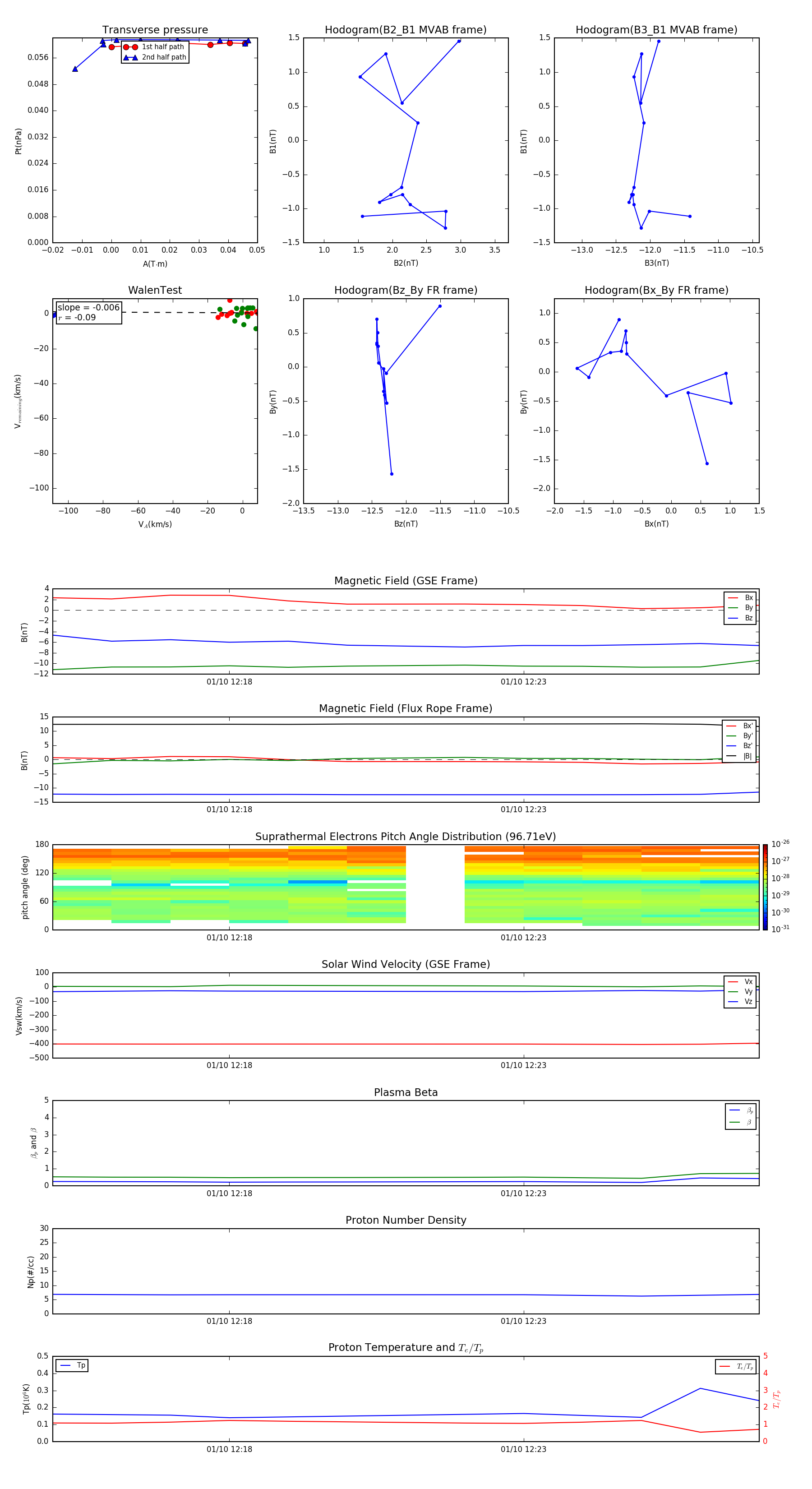The image size is (812, 1489).
Task: Click the 'Magnetic Field (GSE Frame)' title
Action: [406, 581]
